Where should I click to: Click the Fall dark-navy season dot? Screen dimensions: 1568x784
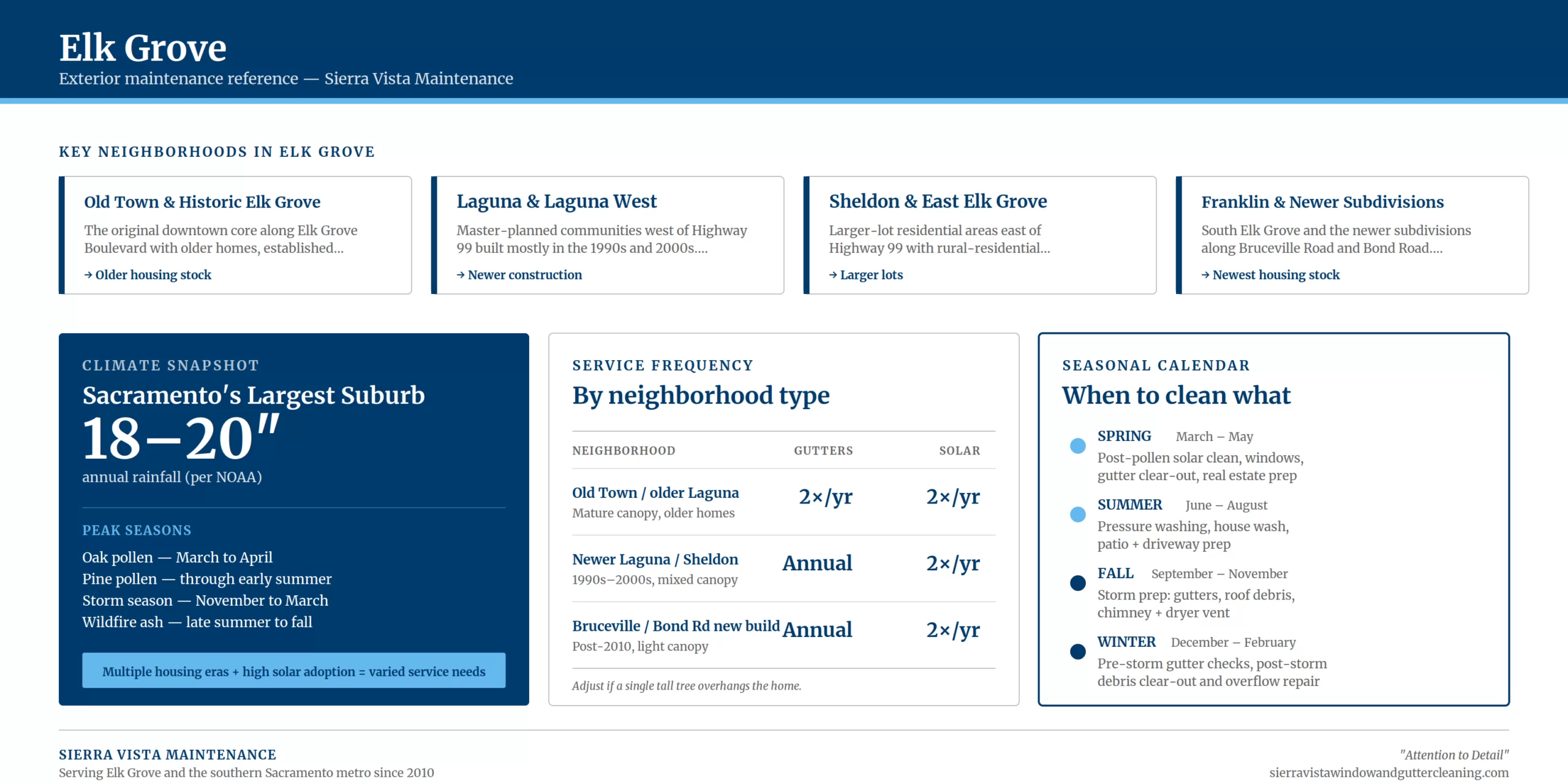(x=1077, y=583)
